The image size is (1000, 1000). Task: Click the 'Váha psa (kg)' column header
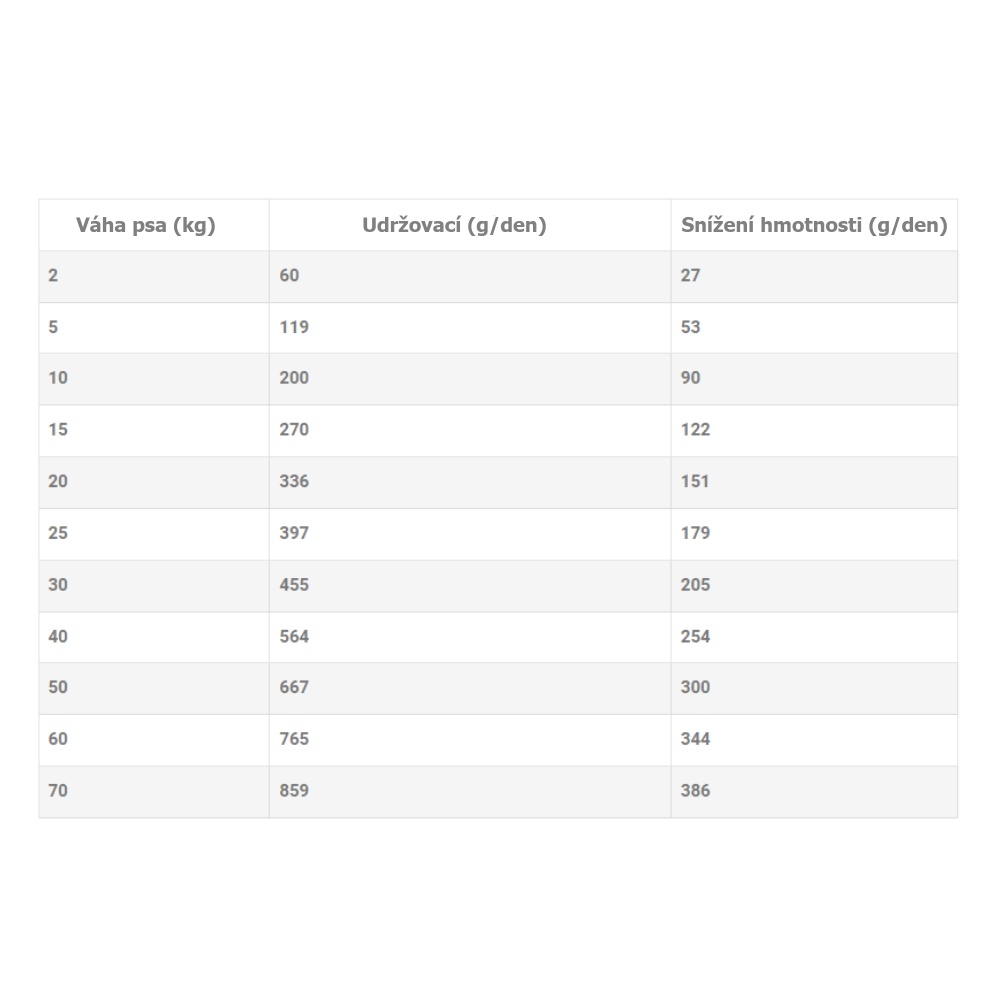(x=146, y=225)
